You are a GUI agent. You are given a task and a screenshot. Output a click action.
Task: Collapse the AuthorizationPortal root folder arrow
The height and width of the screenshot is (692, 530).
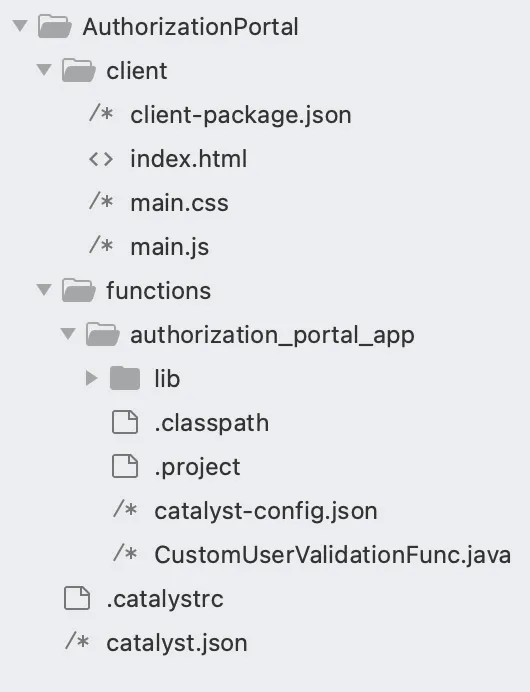tap(20, 26)
